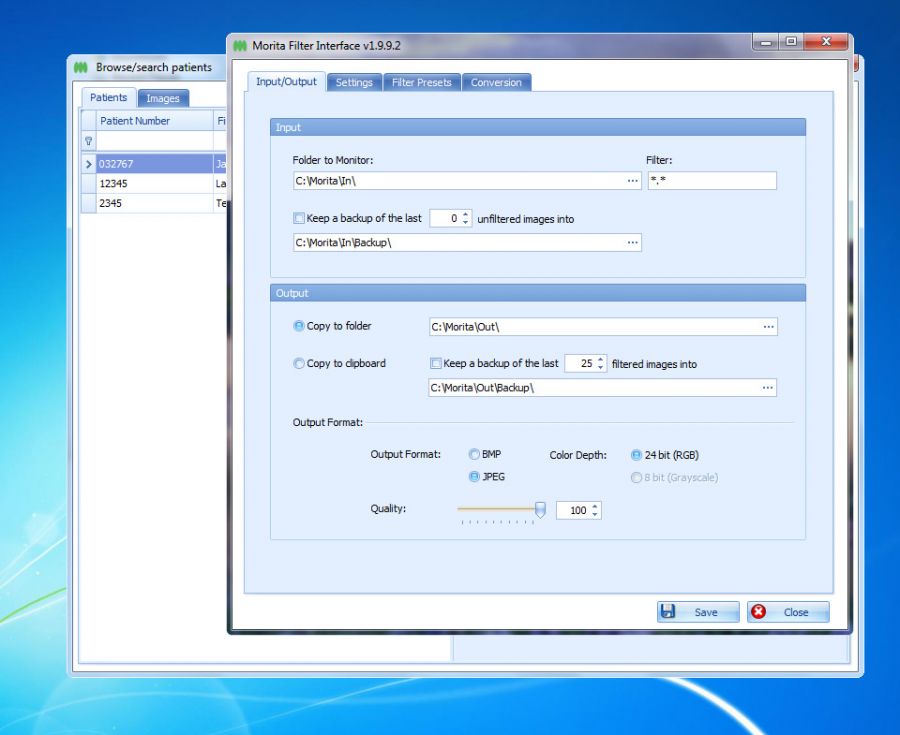The image size is (900, 735).
Task: Save the filter interface settings
Action: (698, 612)
